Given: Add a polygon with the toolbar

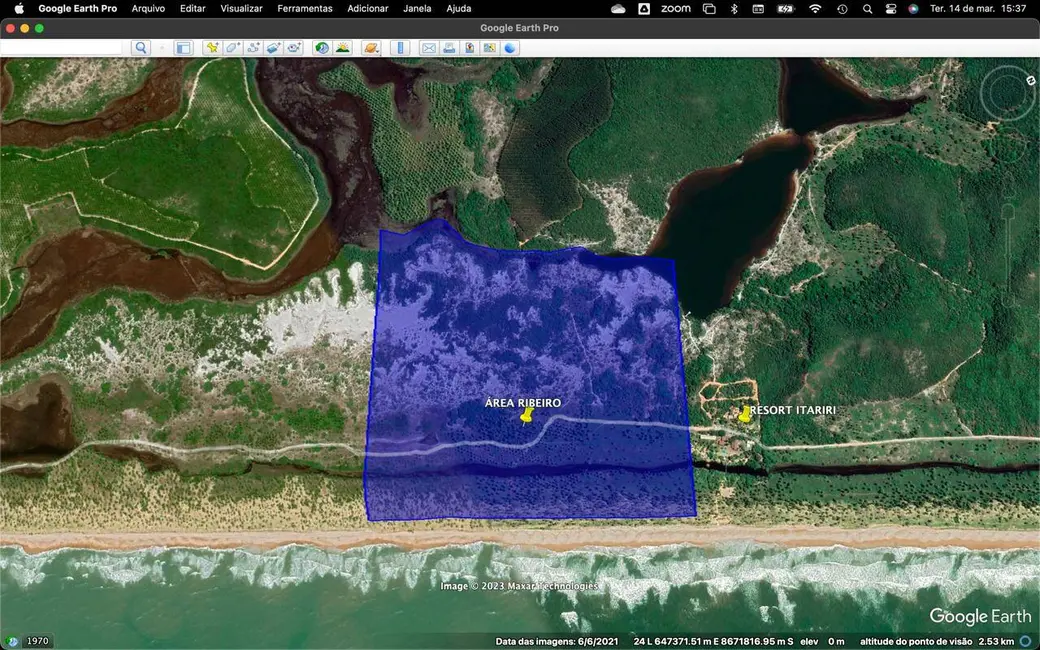Looking at the screenshot, I should (232, 48).
